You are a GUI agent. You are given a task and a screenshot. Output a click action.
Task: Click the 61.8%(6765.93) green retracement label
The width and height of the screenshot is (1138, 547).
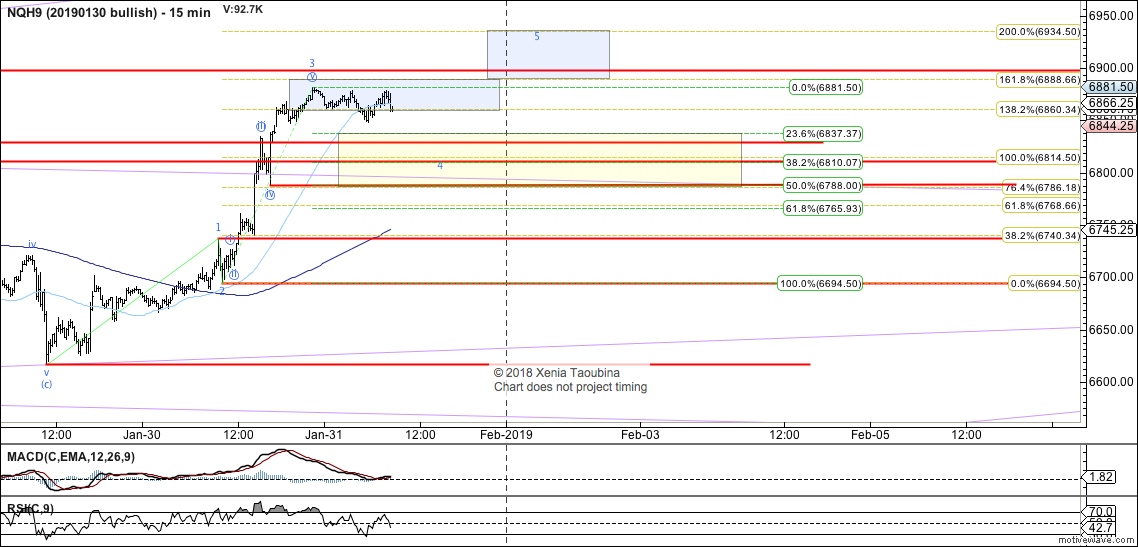(x=821, y=209)
